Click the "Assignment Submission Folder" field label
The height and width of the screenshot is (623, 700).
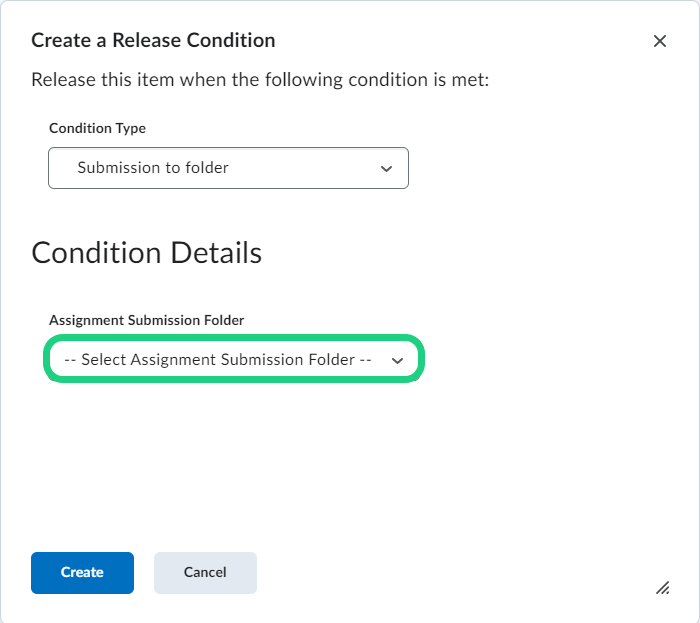point(146,320)
